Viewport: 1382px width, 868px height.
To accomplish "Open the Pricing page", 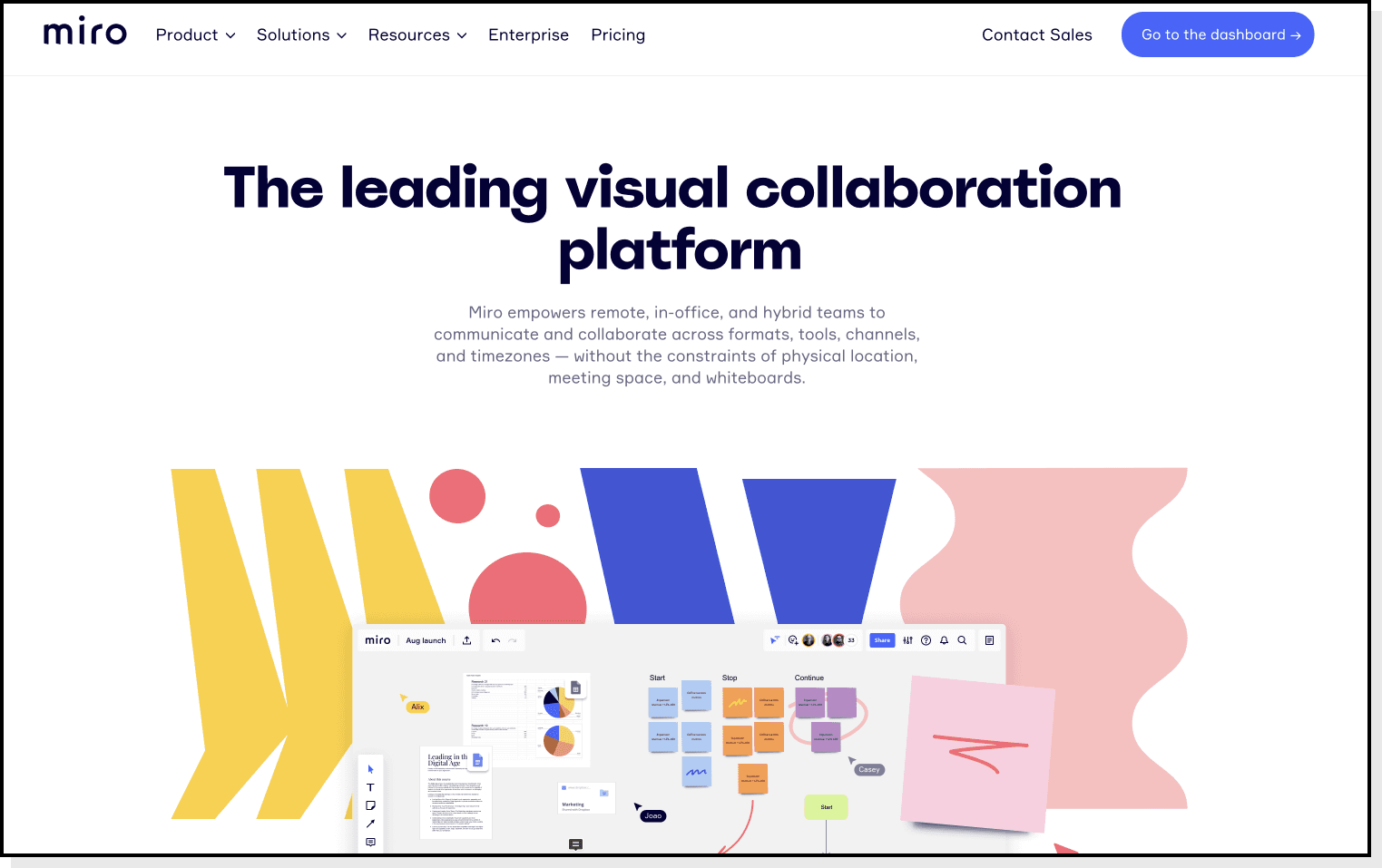I will coord(618,35).
